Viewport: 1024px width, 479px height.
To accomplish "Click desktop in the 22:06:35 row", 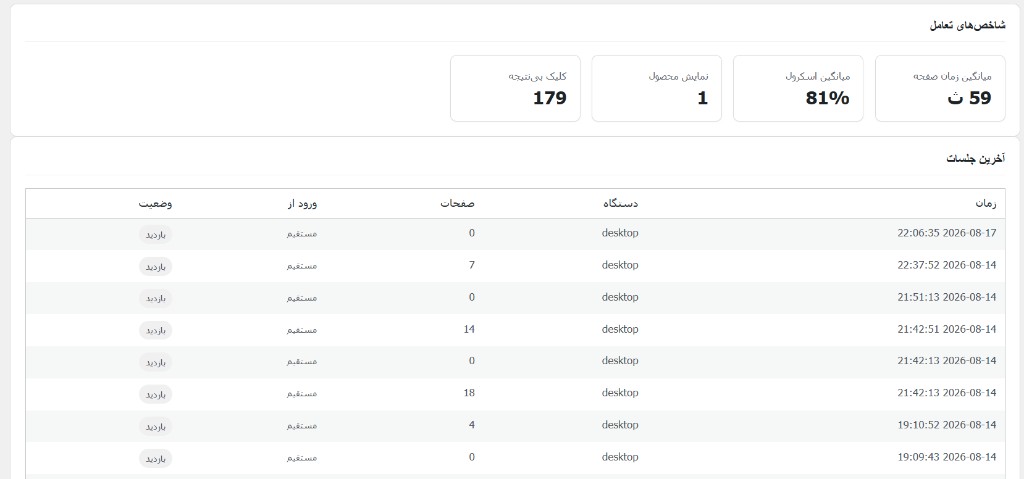I will click(x=620, y=233).
